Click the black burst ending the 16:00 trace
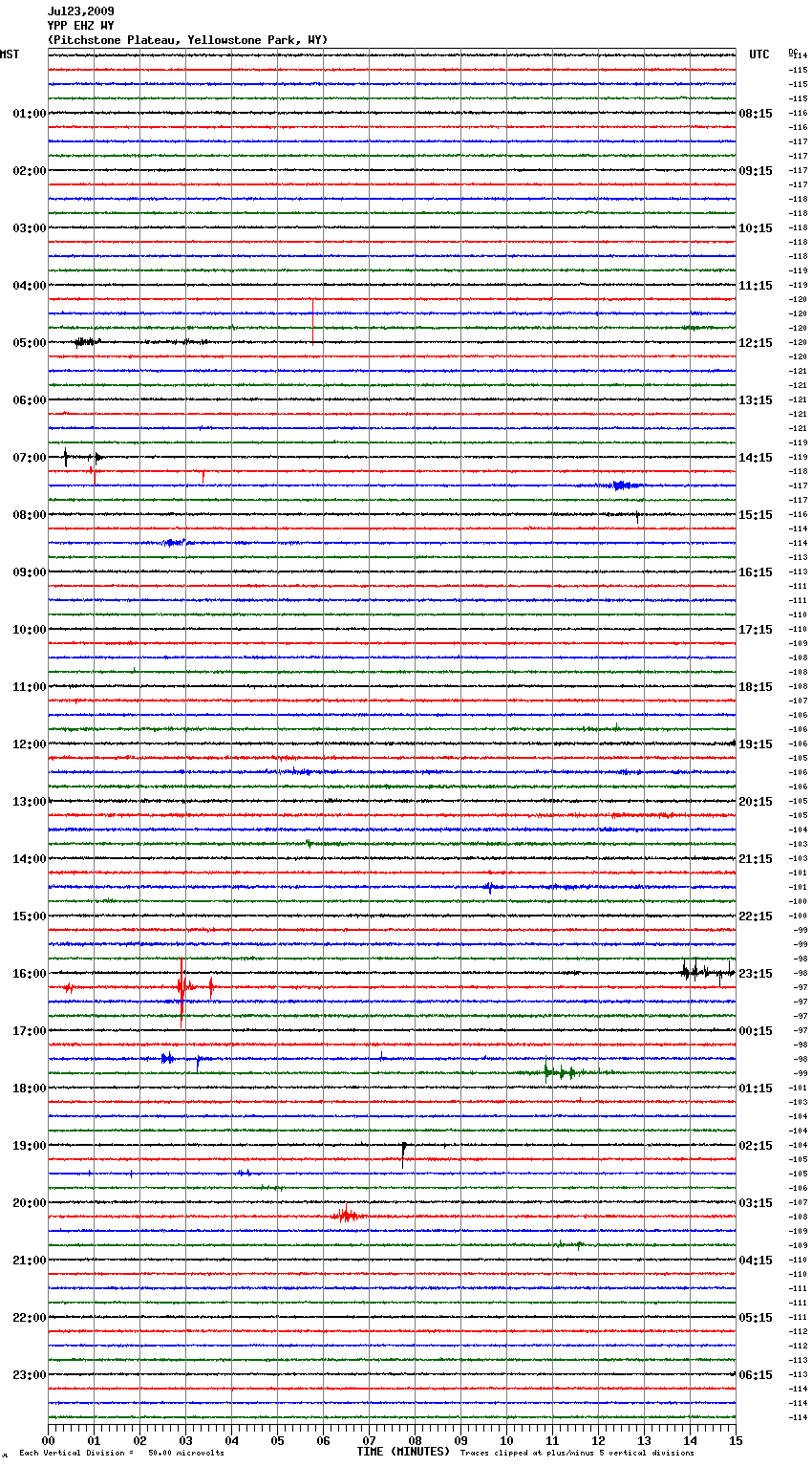This screenshot has height=1466, width=812. coord(707,972)
